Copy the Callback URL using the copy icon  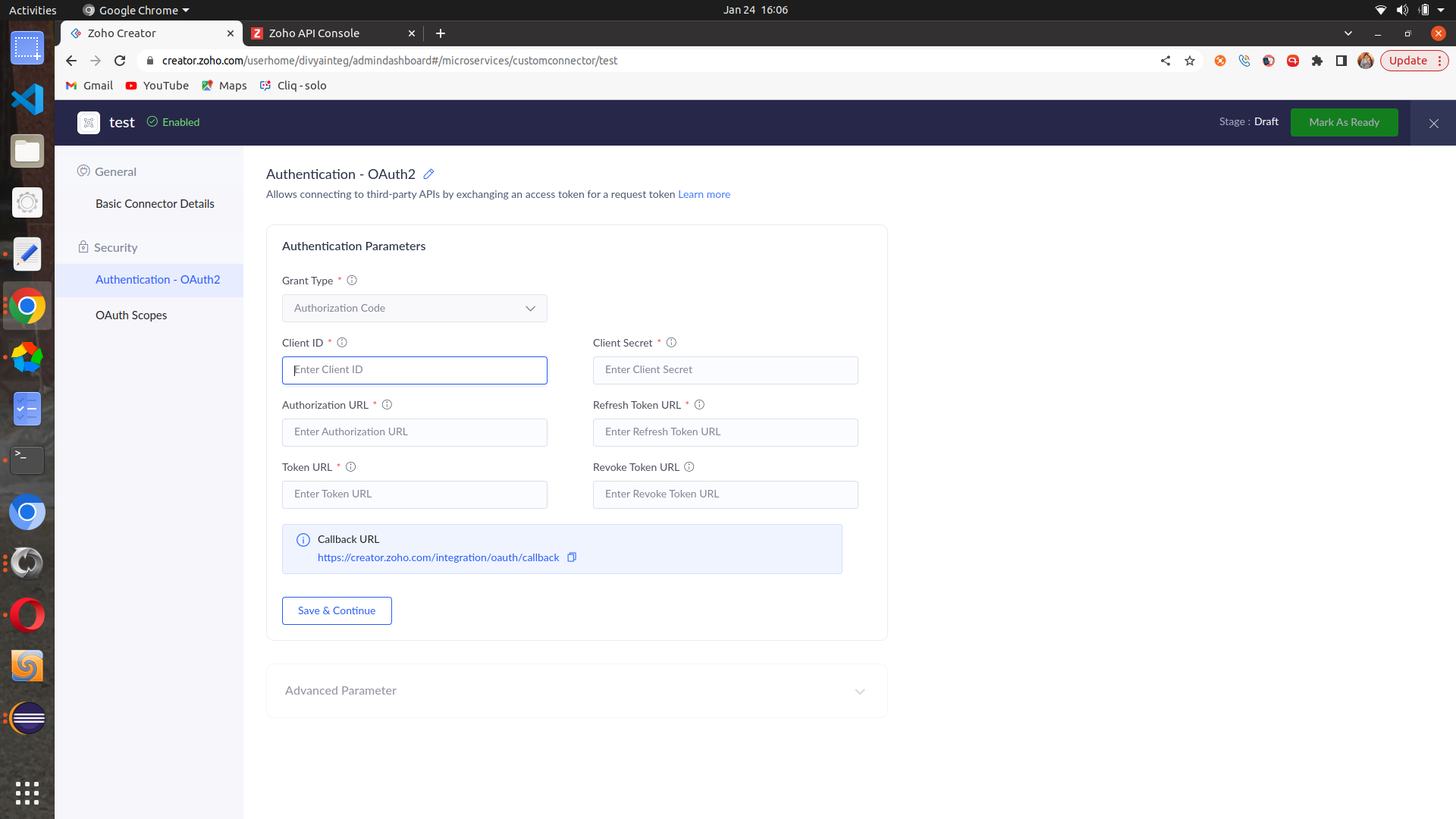click(x=572, y=557)
